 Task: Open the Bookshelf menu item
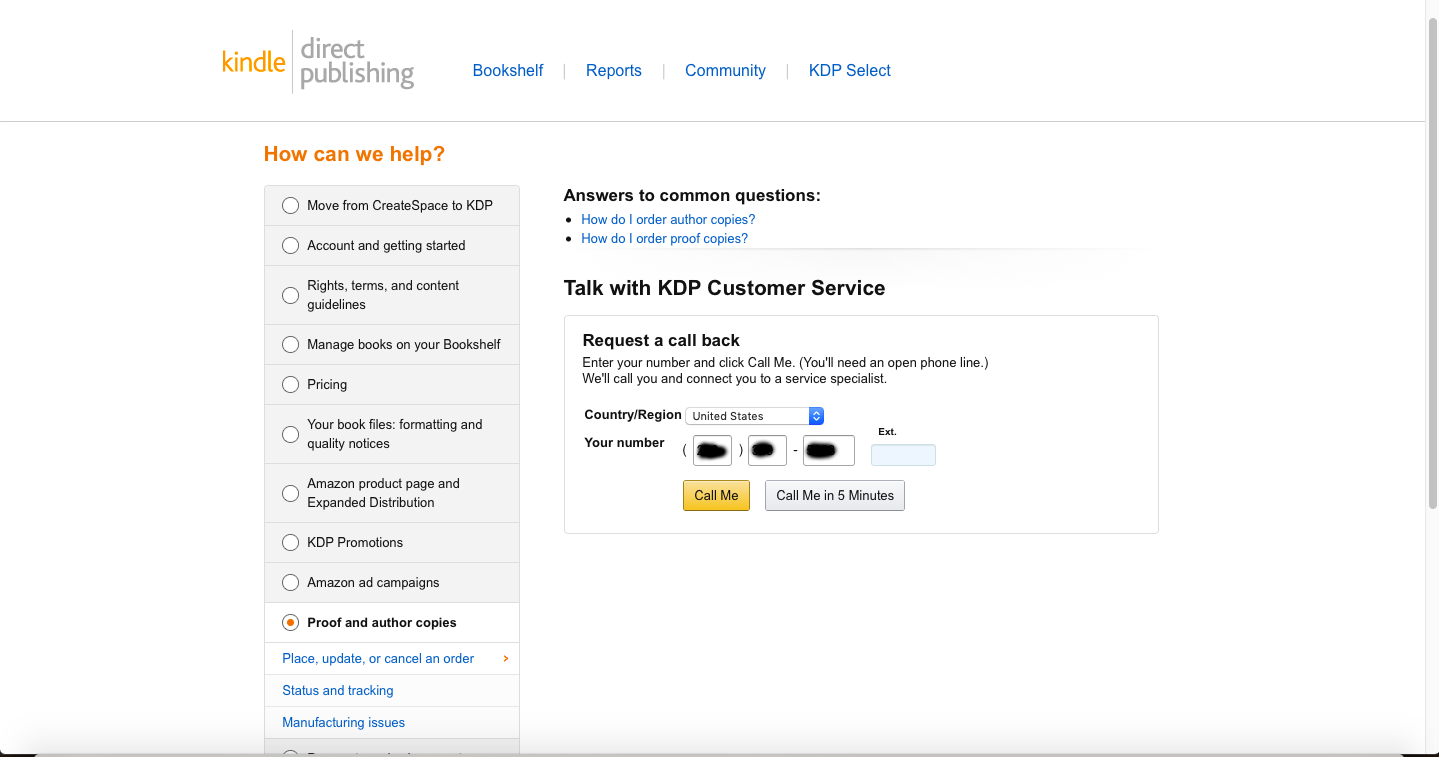(507, 71)
